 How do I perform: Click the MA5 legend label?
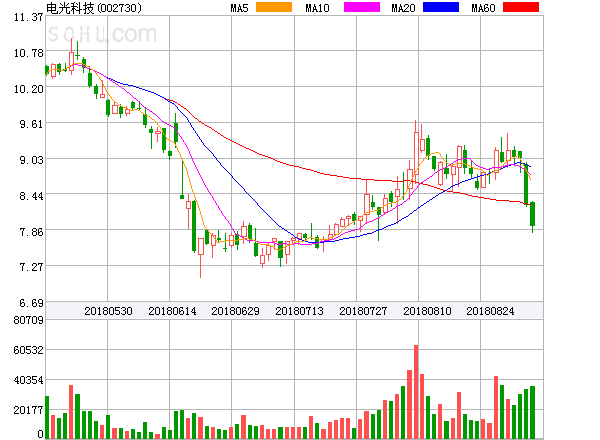[239, 8]
